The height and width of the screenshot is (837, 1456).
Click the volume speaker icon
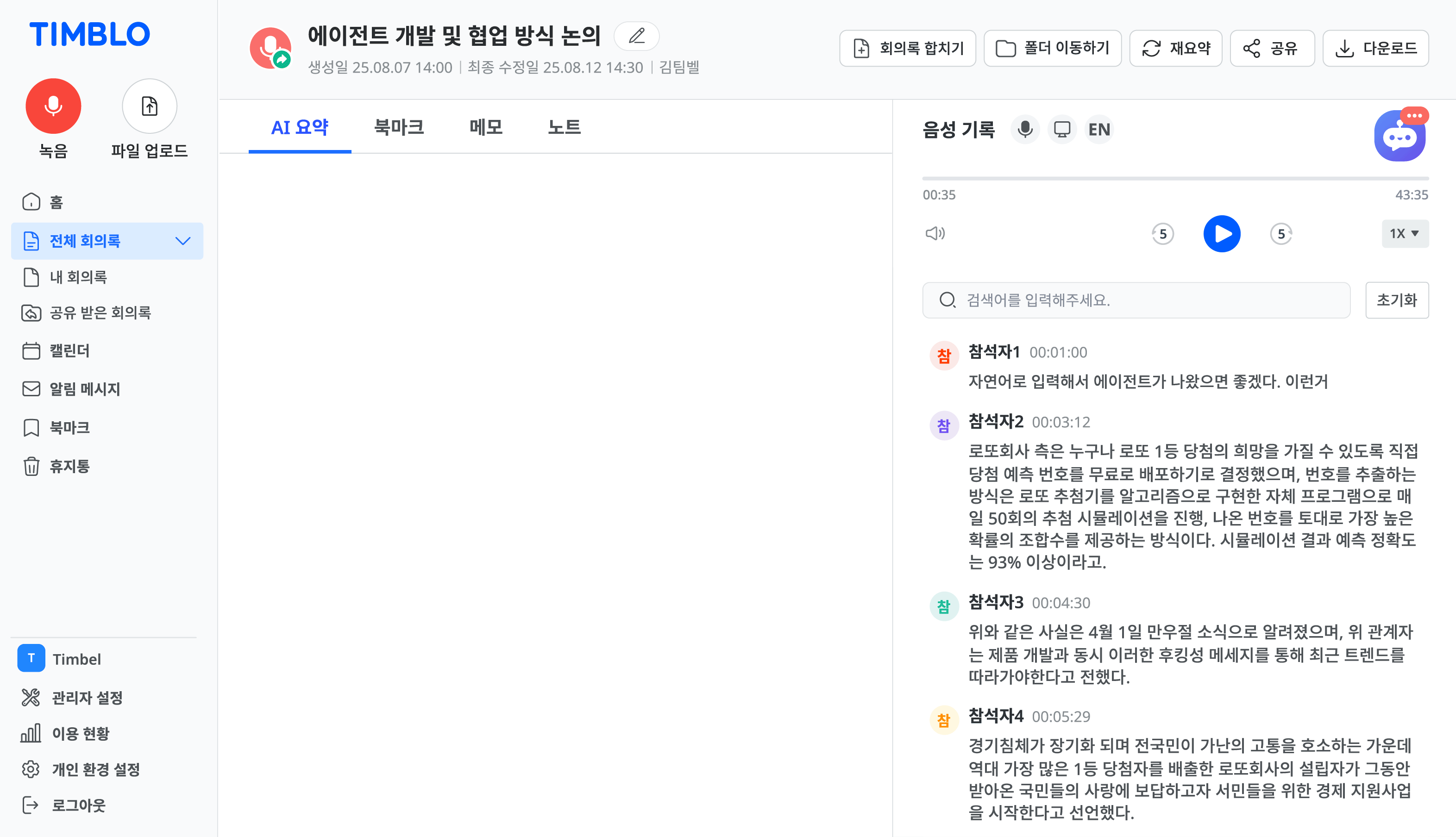[935, 233]
